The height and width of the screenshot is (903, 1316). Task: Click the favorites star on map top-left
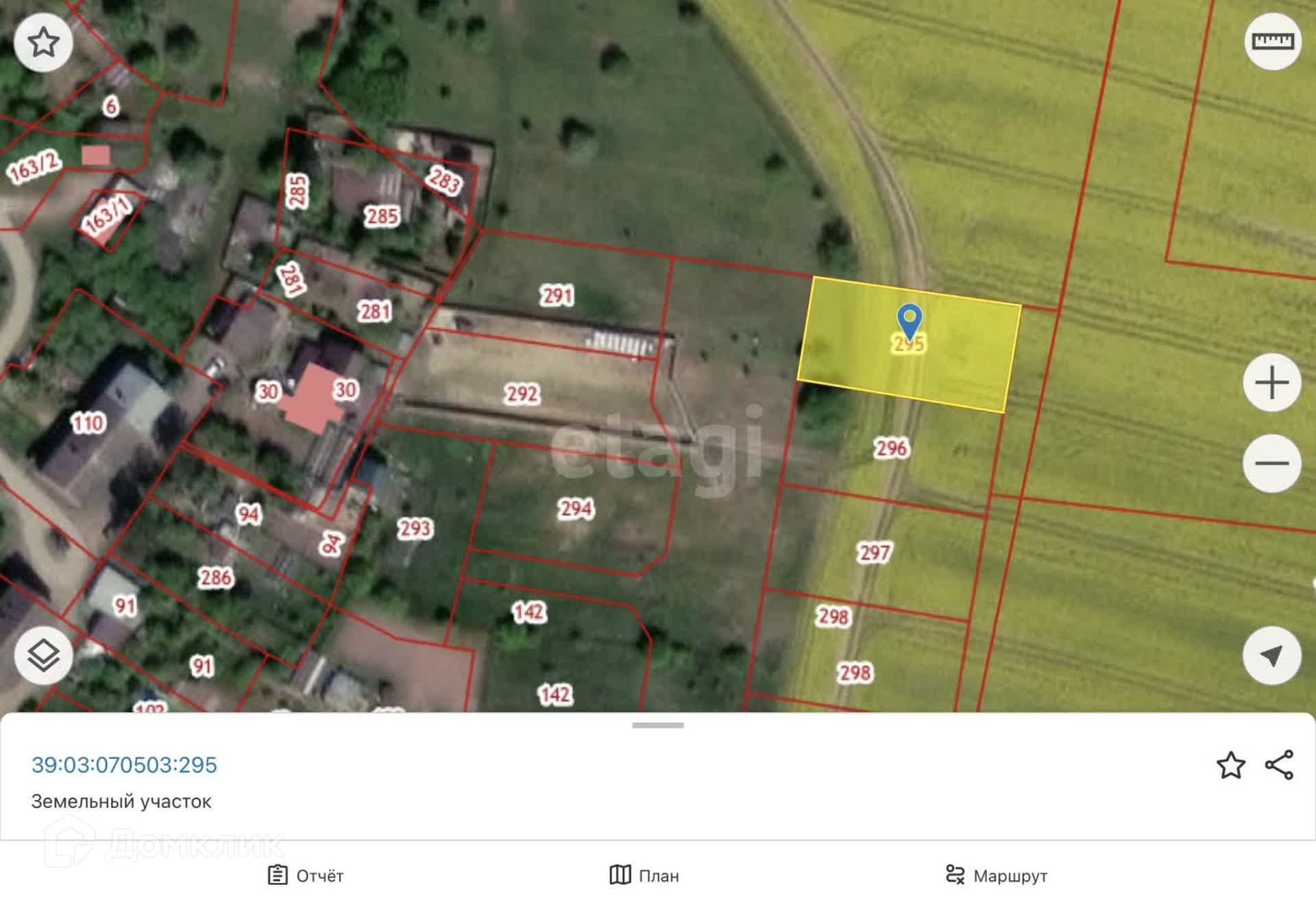43,43
